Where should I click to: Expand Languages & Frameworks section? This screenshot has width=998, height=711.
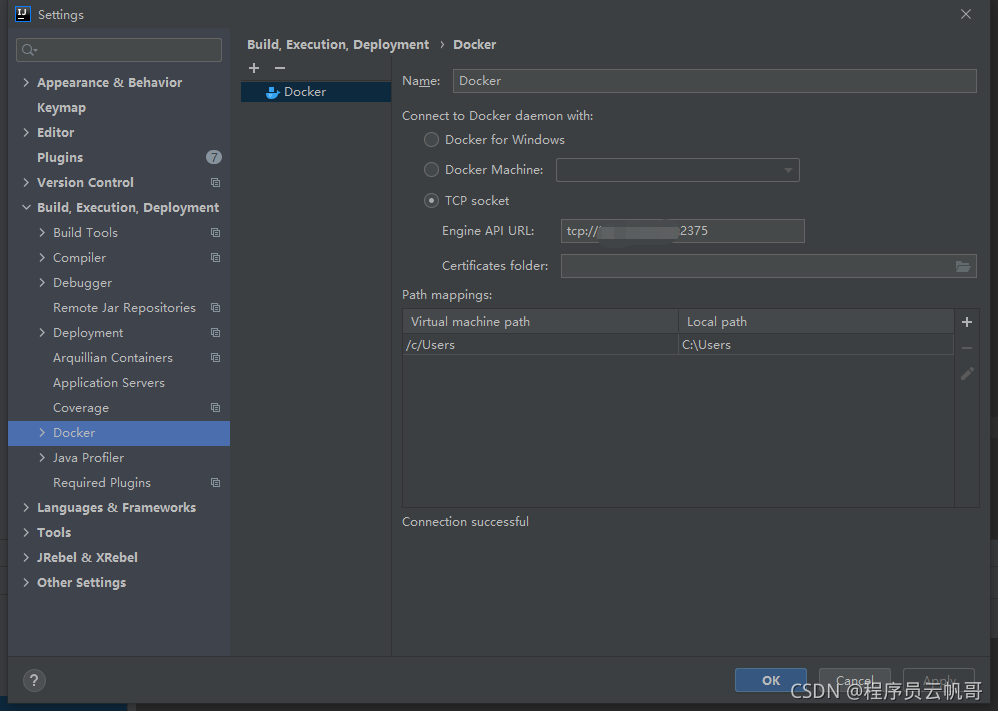point(26,507)
